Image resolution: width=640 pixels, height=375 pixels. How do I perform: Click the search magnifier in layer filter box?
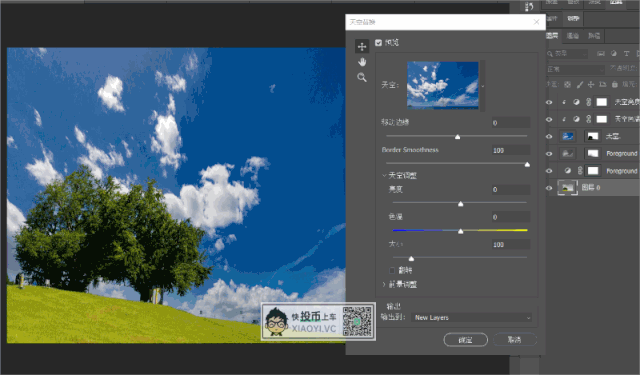pyautogui.click(x=550, y=53)
